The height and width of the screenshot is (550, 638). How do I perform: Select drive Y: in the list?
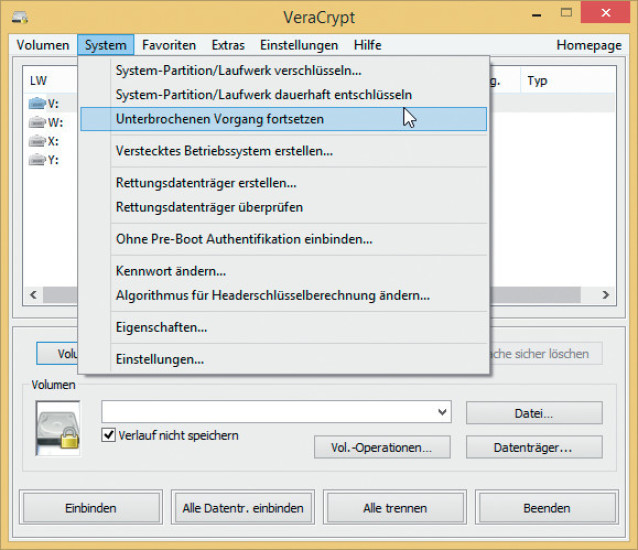[x=44, y=159]
